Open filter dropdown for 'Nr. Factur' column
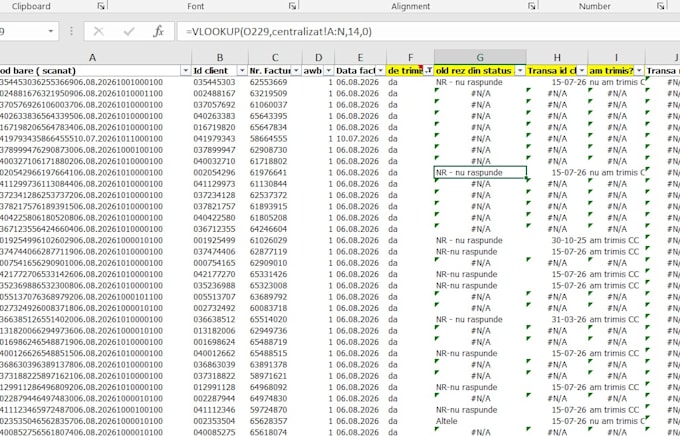 (296, 71)
